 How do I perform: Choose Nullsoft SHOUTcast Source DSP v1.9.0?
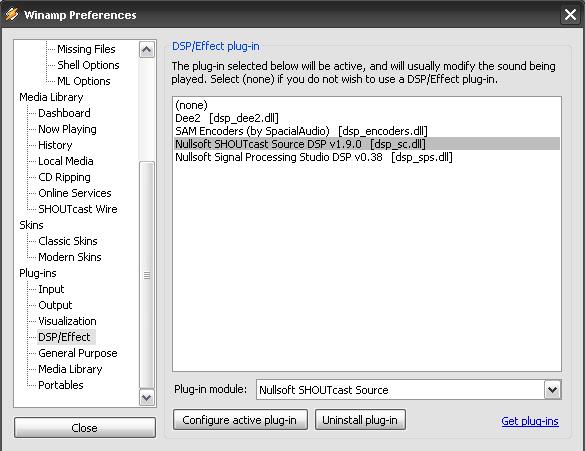[x=367, y=144]
